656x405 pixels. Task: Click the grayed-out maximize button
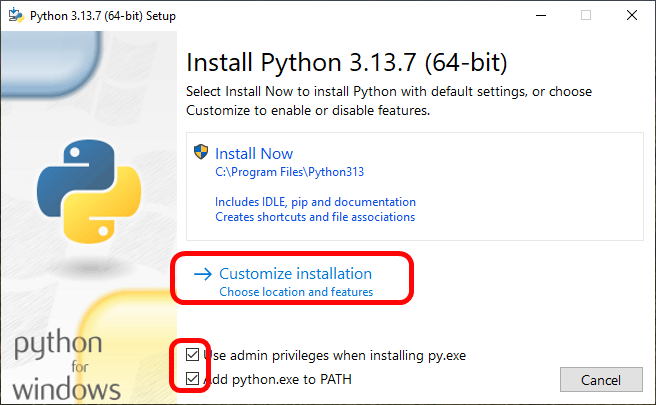tap(586, 15)
